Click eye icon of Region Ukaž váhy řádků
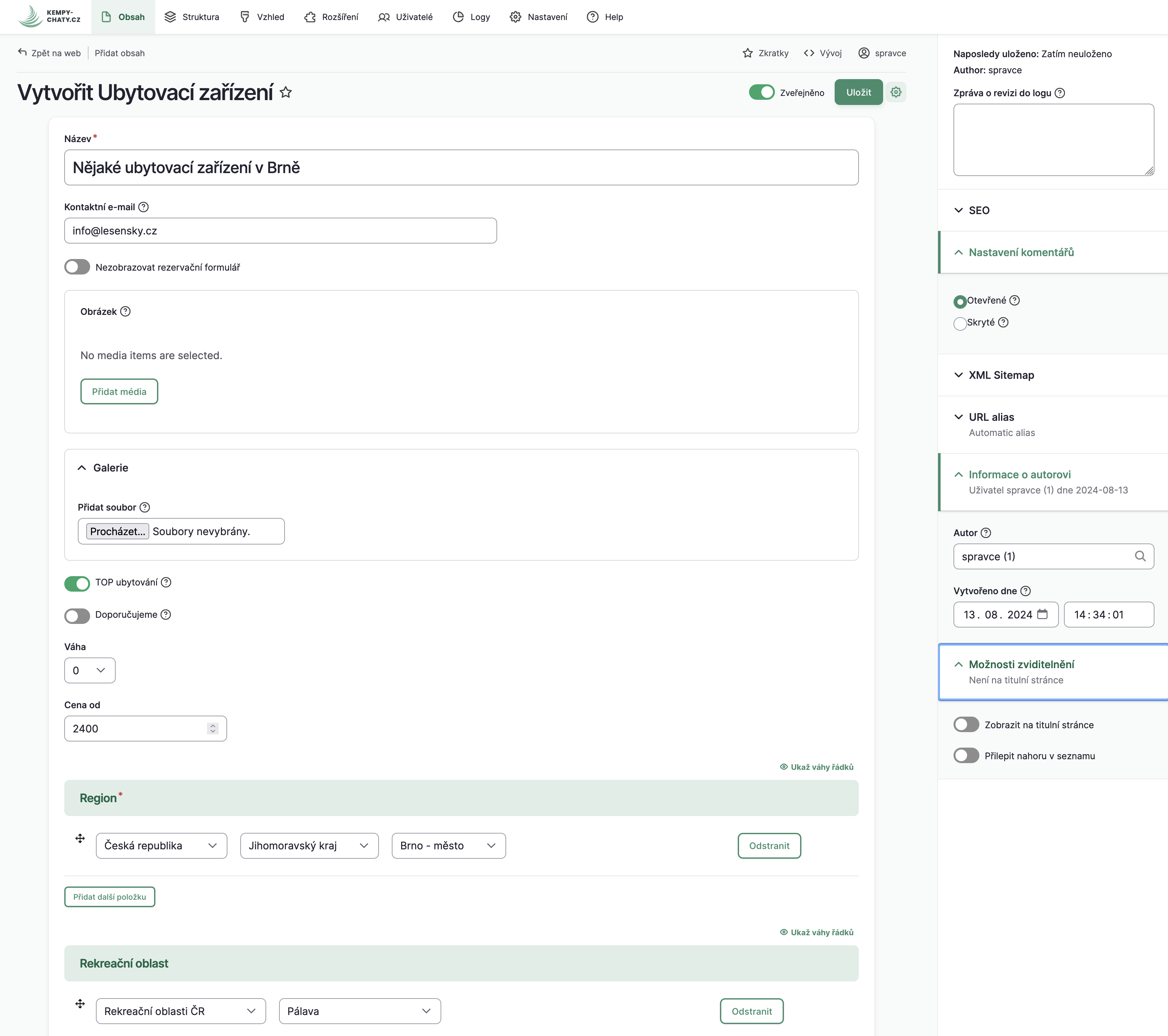Viewport: 1168px width, 1036px height. pos(783,767)
